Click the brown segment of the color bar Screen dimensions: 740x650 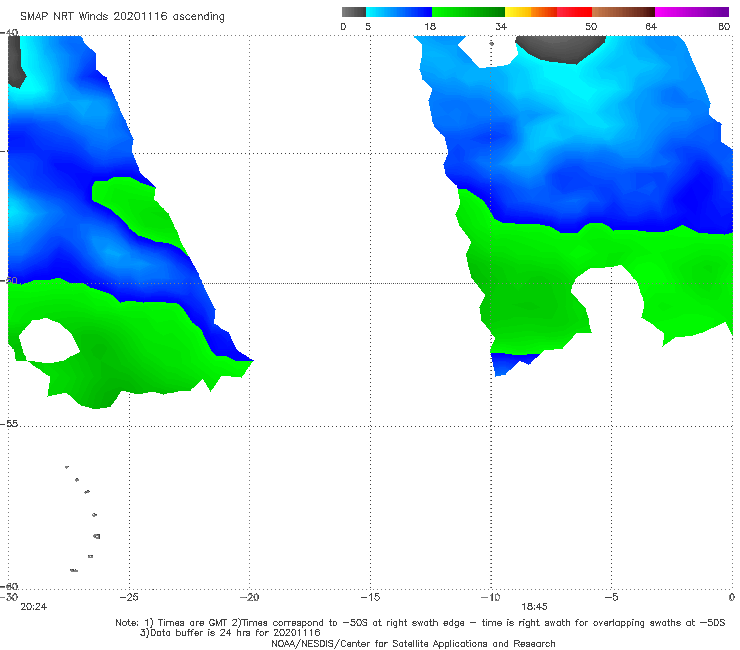click(623, 12)
